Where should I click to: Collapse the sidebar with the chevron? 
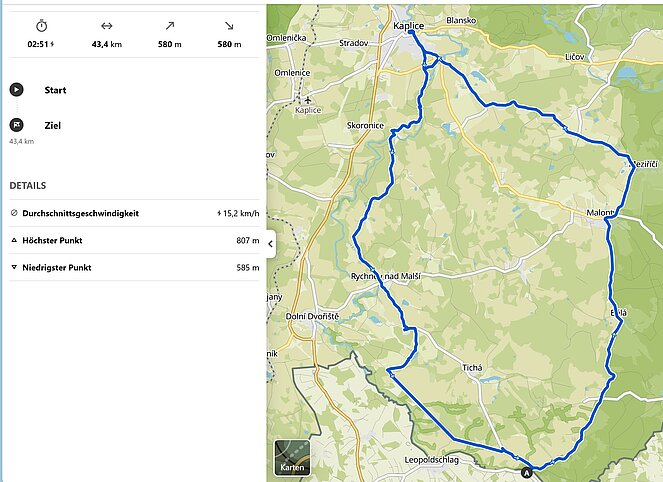[x=271, y=242]
